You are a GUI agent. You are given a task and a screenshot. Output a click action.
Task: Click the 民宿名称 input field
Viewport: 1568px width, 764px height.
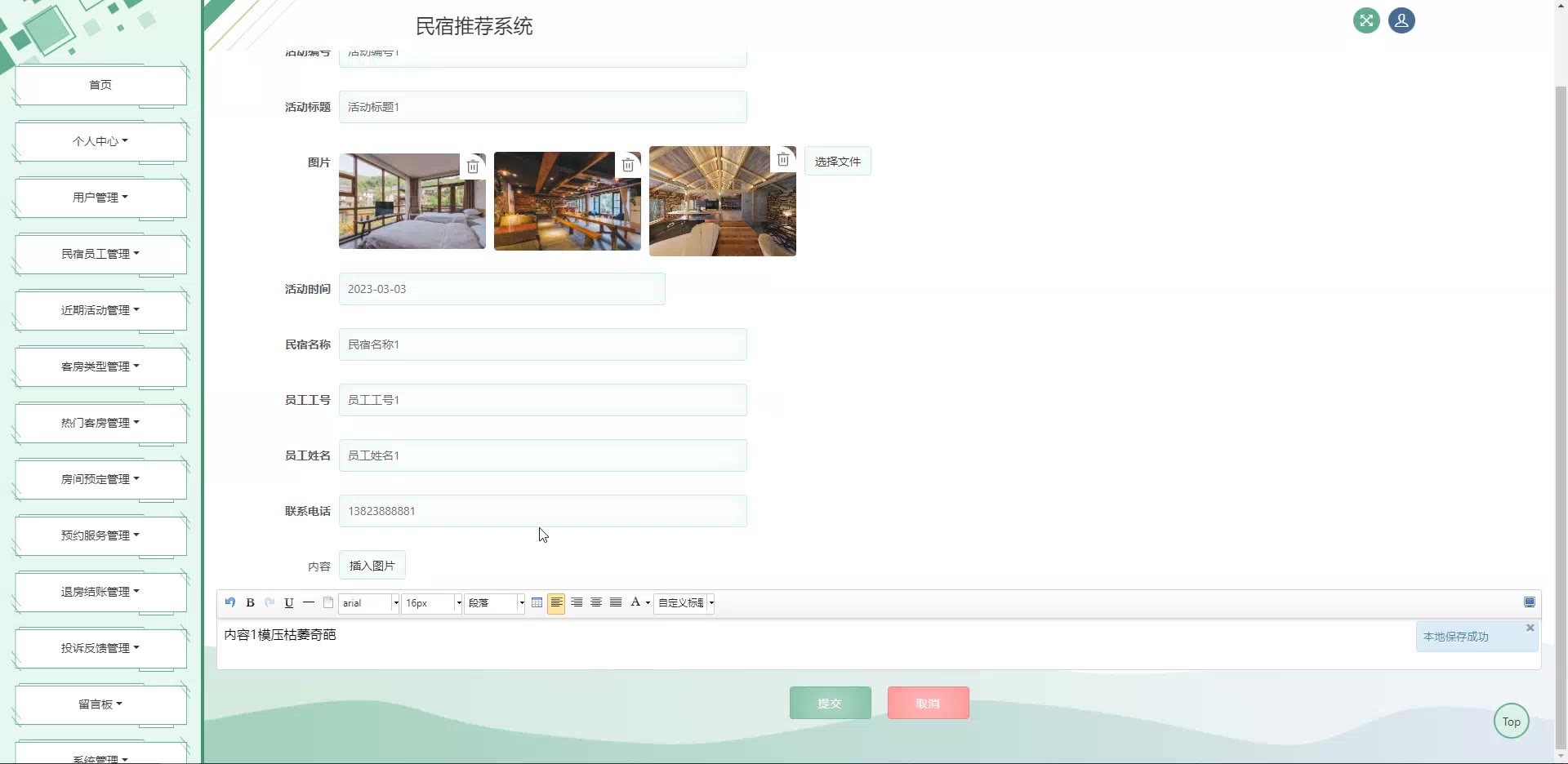[x=543, y=344]
